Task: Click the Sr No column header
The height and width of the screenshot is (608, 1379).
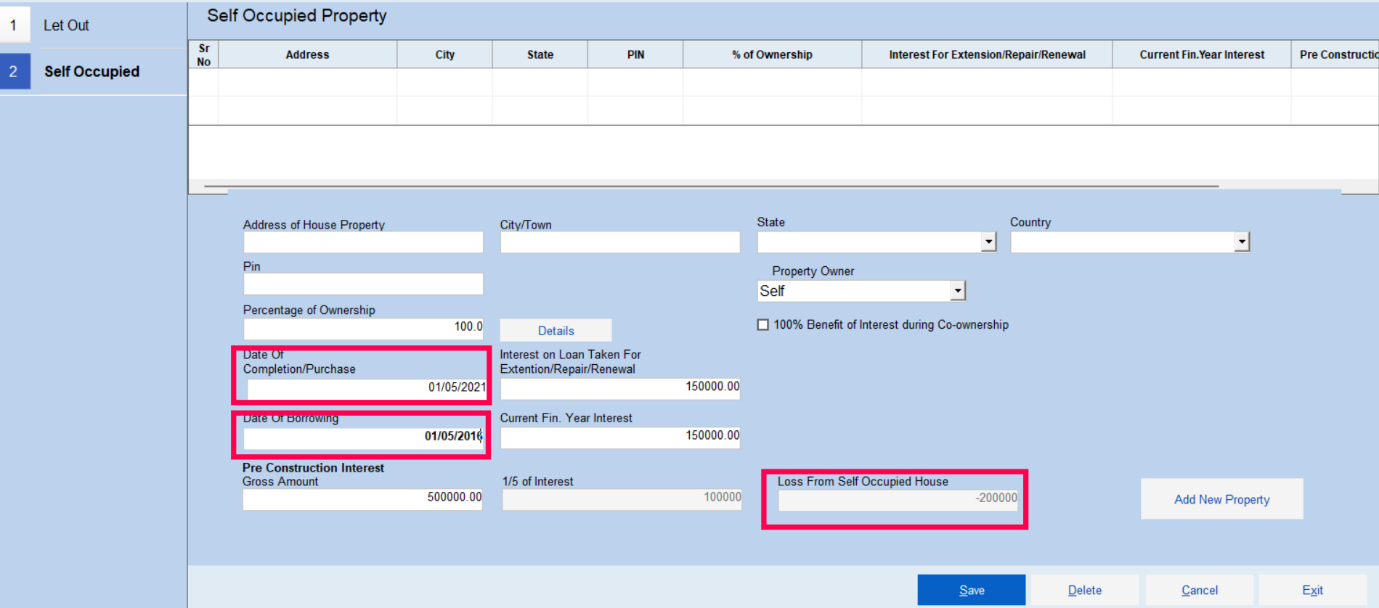Action: [204, 55]
